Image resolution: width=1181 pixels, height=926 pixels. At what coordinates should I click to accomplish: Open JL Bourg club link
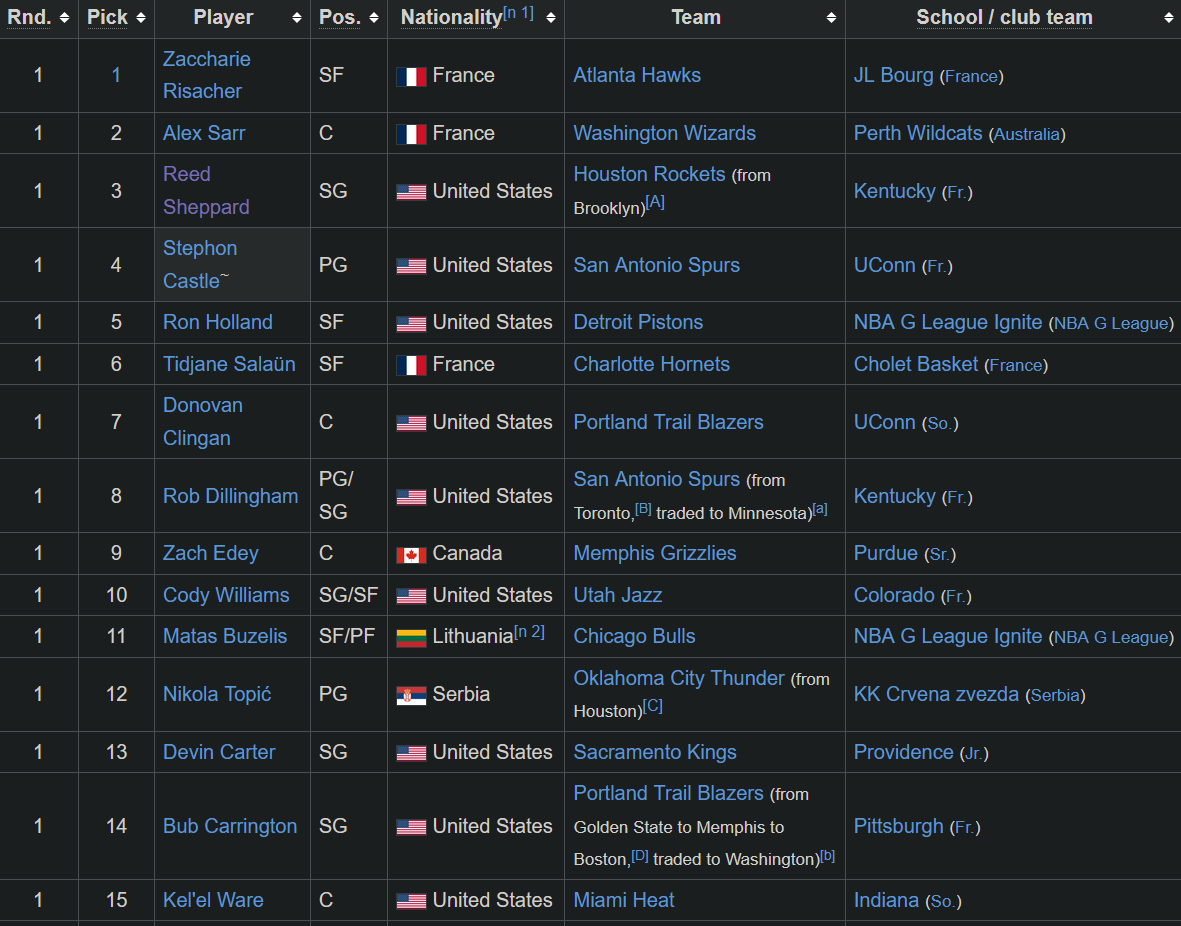pyautogui.click(x=893, y=75)
